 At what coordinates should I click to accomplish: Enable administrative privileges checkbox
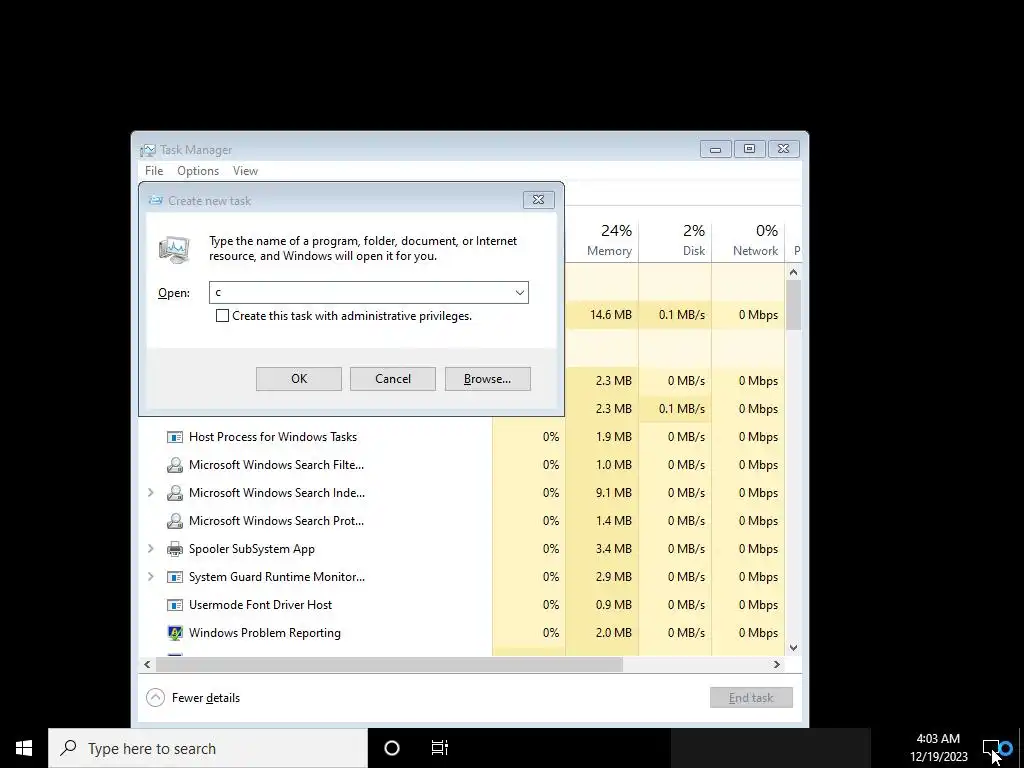coord(222,316)
